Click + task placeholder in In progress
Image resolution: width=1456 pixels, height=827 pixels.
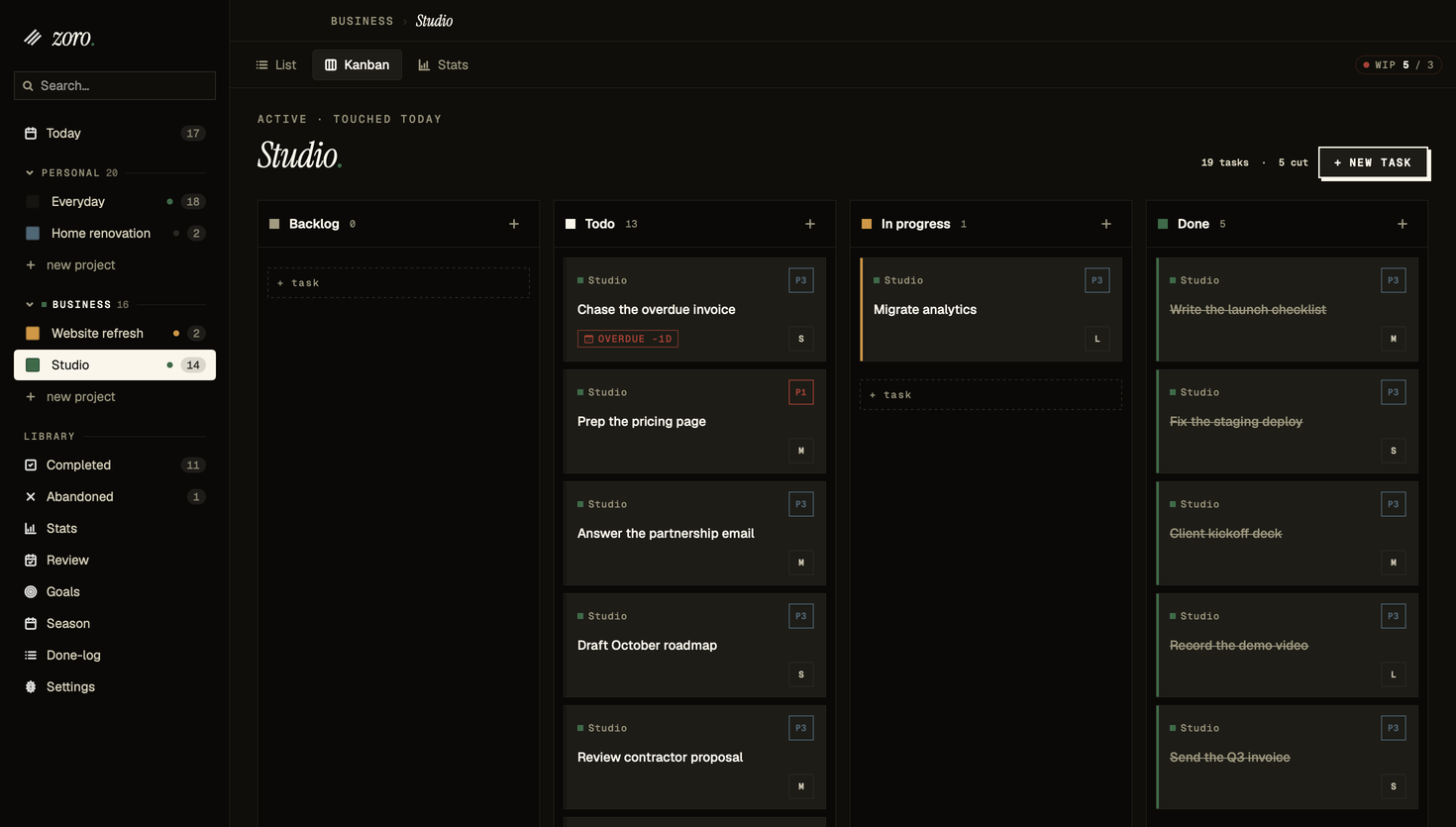[x=990, y=395]
